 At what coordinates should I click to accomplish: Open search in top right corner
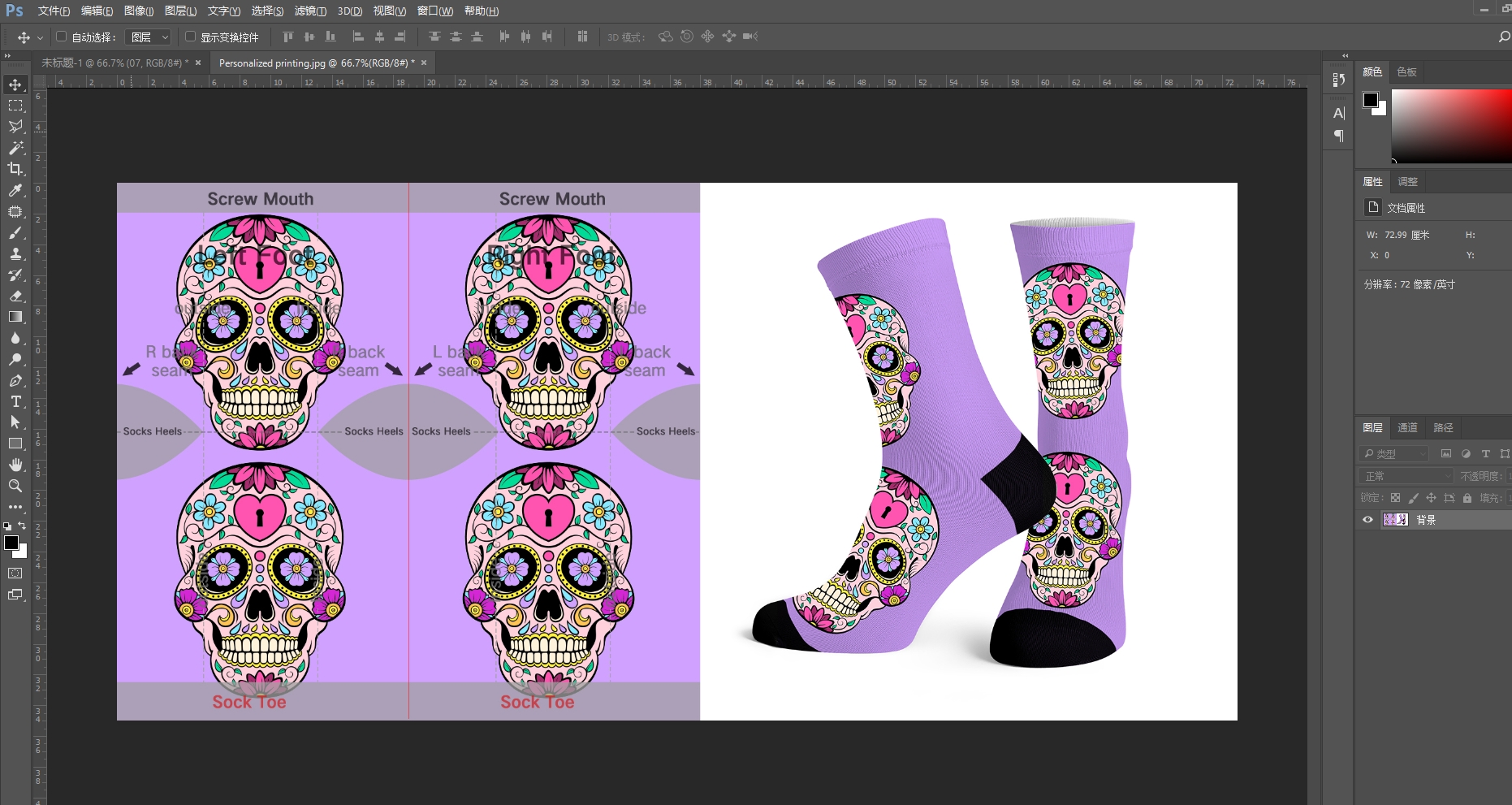pos(1503,37)
